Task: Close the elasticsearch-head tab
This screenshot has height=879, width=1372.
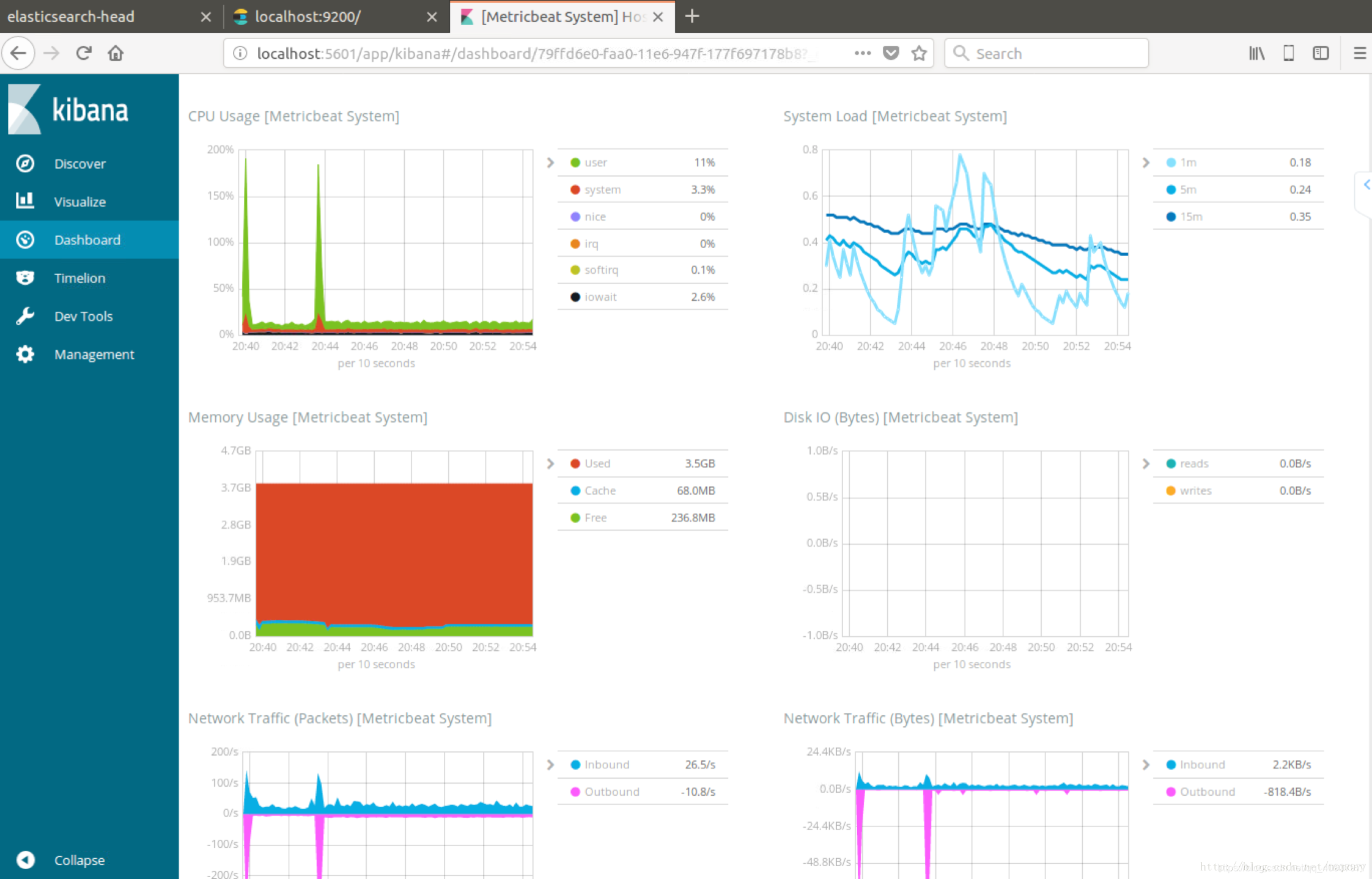Action: coord(206,17)
